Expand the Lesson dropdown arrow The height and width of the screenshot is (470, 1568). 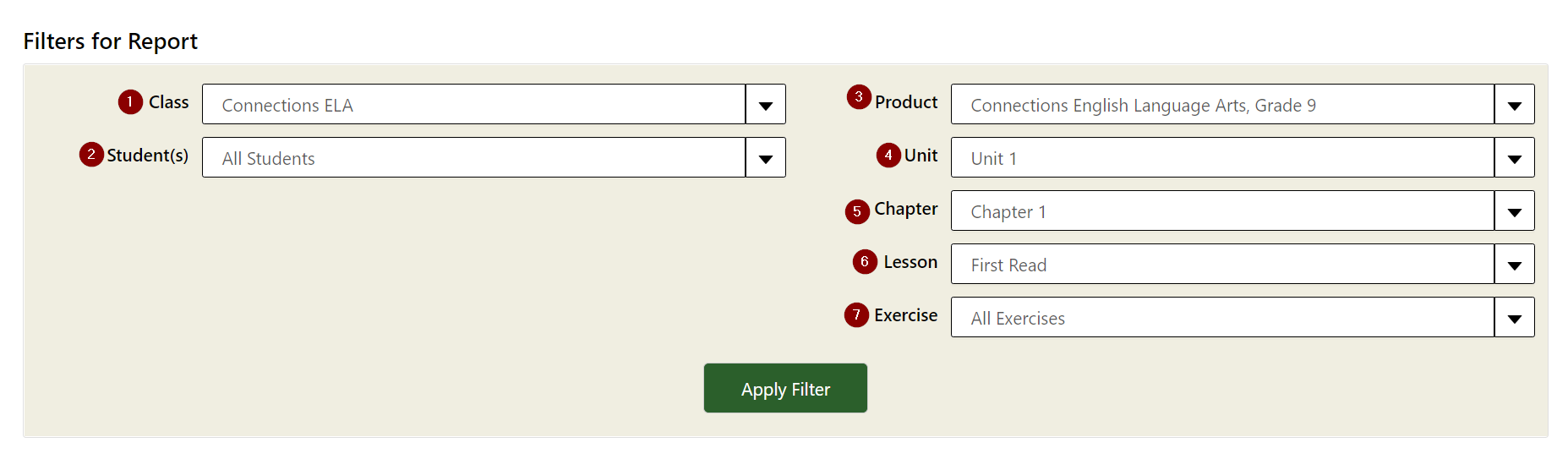coord(1514,265)
